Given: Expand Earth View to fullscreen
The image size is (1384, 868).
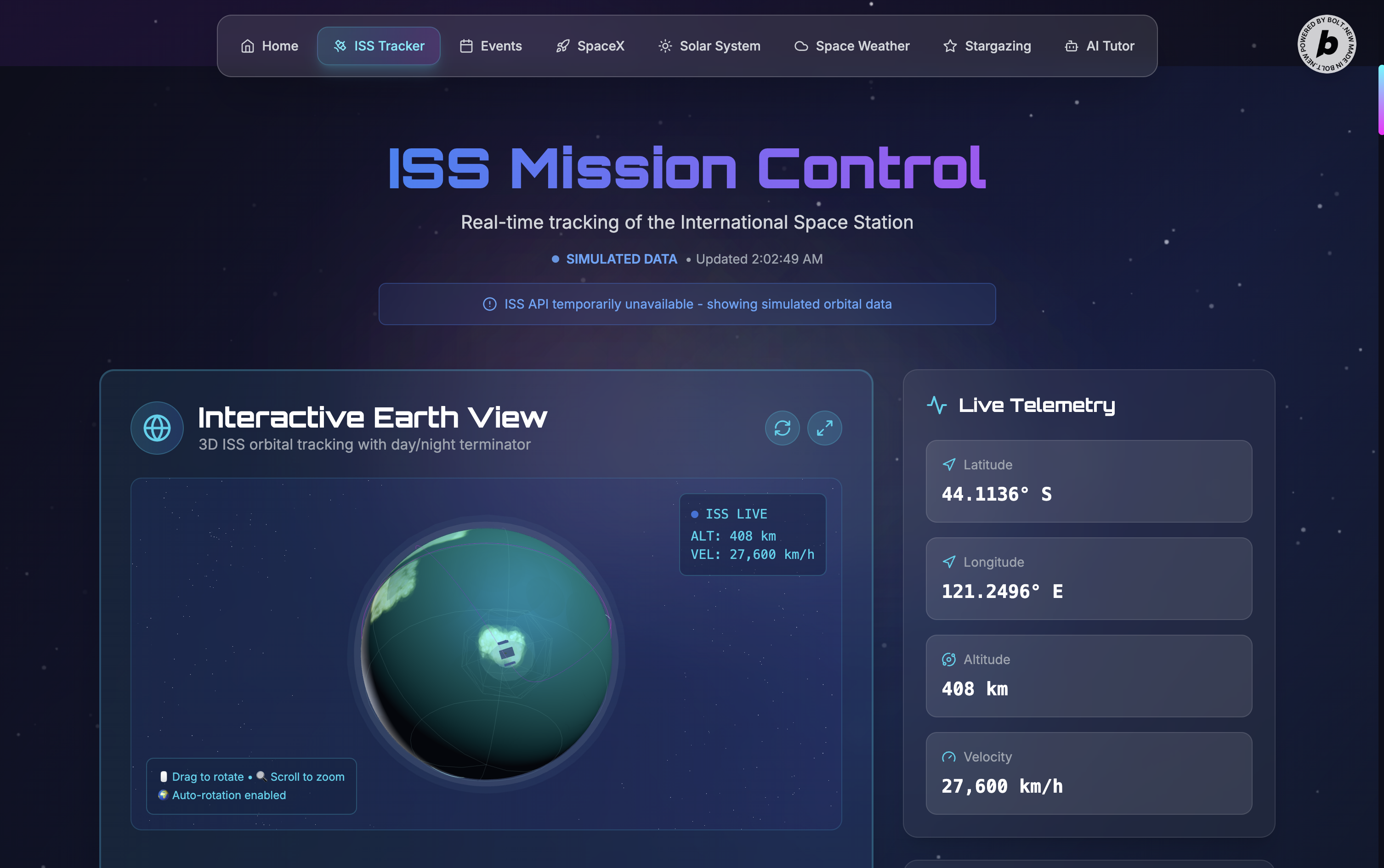Looking at the screenshot, I should click(x=825, y=428).
